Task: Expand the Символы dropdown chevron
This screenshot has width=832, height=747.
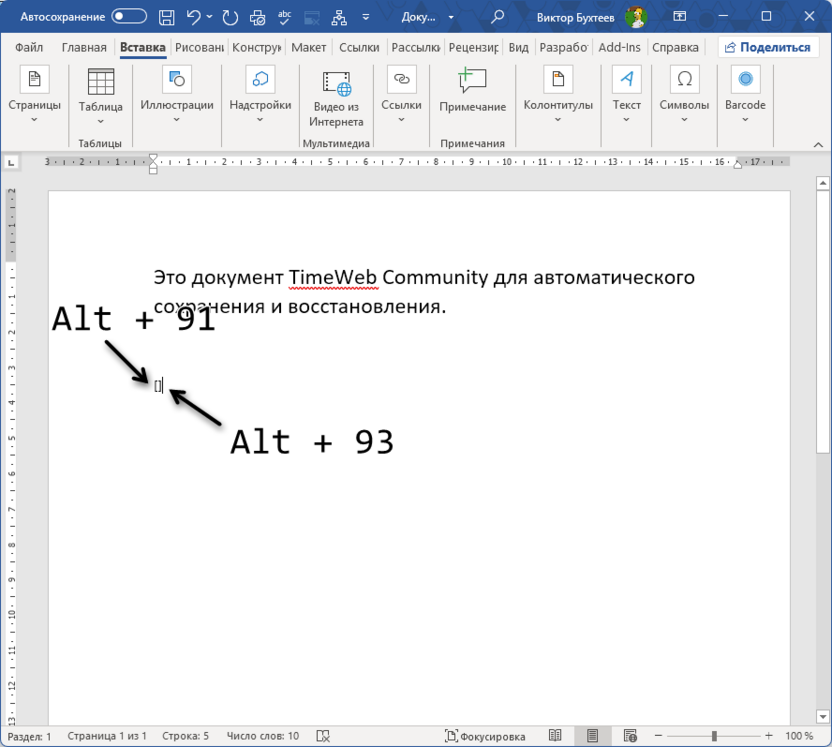Action: click(684, 120)
